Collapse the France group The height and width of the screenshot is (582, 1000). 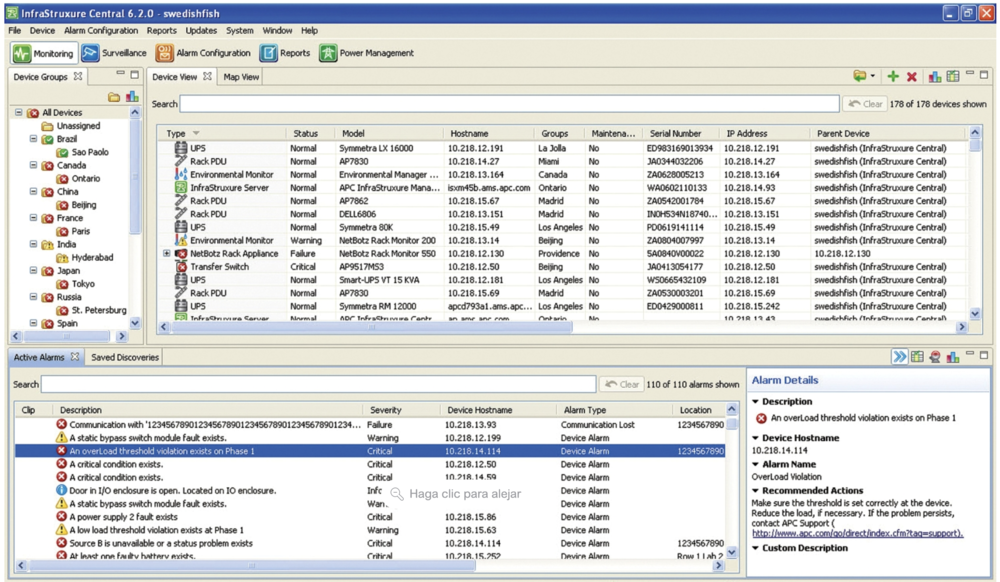tap(33, 217)
